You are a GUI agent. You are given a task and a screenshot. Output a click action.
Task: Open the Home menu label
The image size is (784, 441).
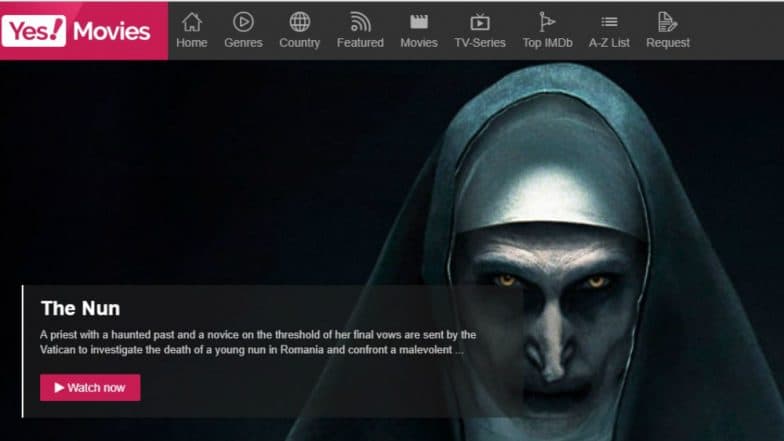[x=192, y=43]
